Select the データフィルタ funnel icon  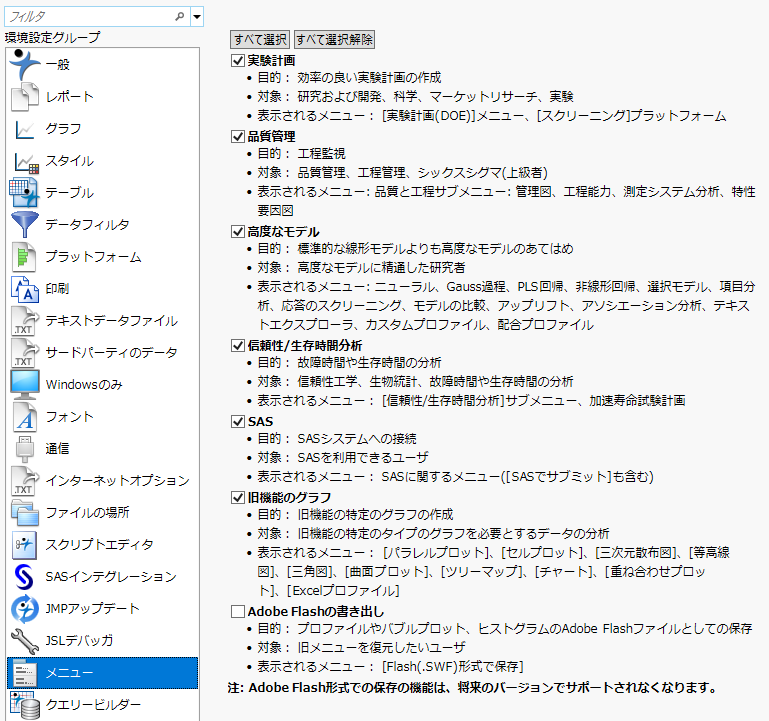click(24, 224)
